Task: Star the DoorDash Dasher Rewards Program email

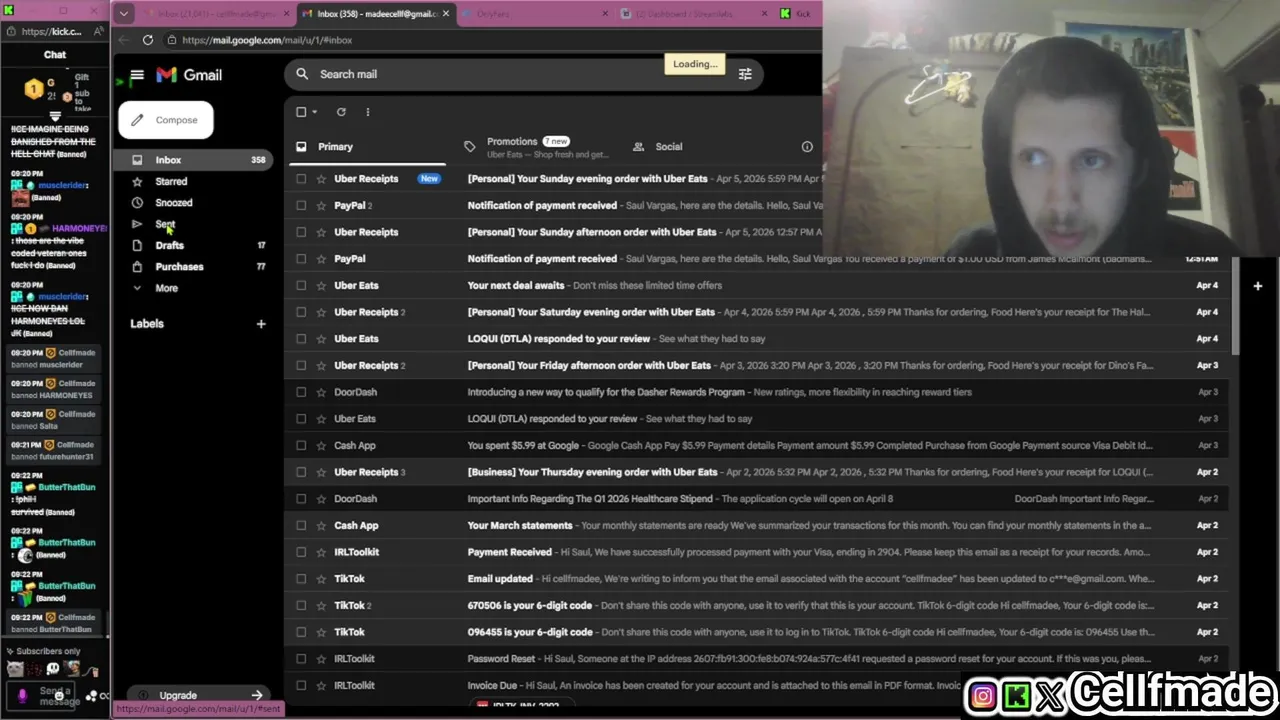Action: tap(321, 392)
